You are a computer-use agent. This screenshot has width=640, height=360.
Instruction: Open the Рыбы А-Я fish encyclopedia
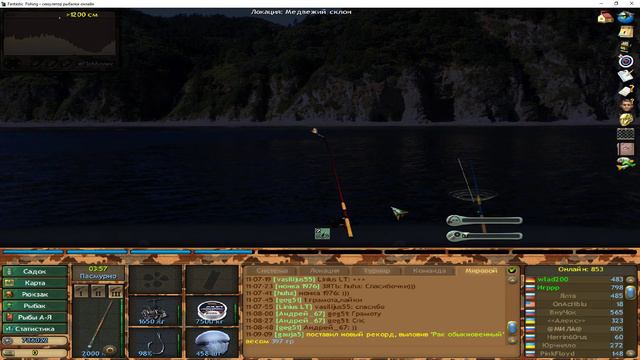(x=35, y=317)
